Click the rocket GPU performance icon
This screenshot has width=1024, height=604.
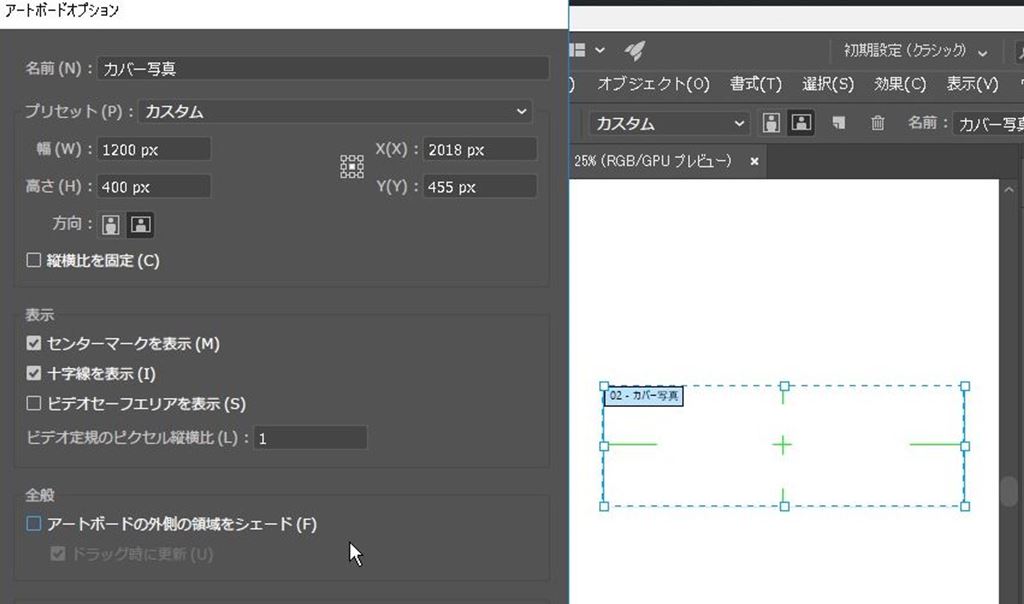click(x=634, y=50)
